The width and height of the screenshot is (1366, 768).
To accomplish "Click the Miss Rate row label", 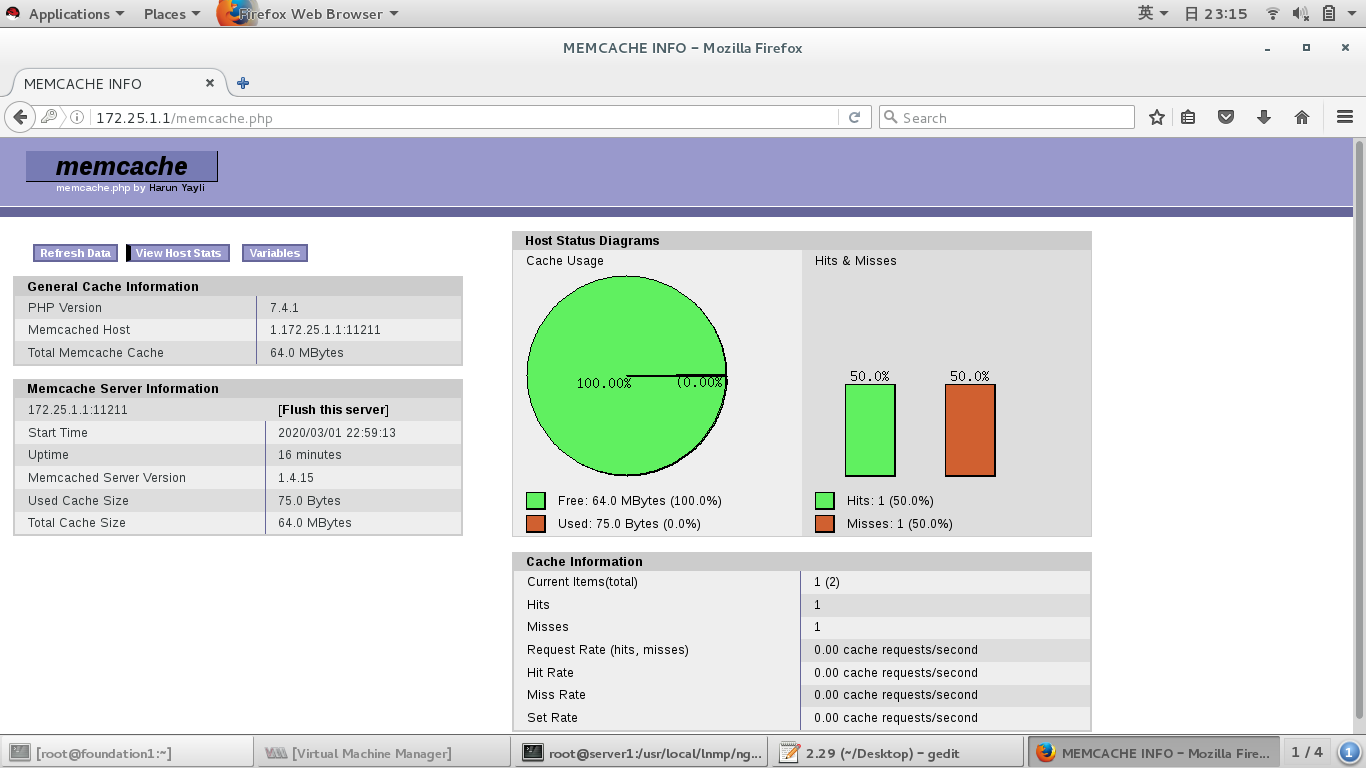I will 556,695.
